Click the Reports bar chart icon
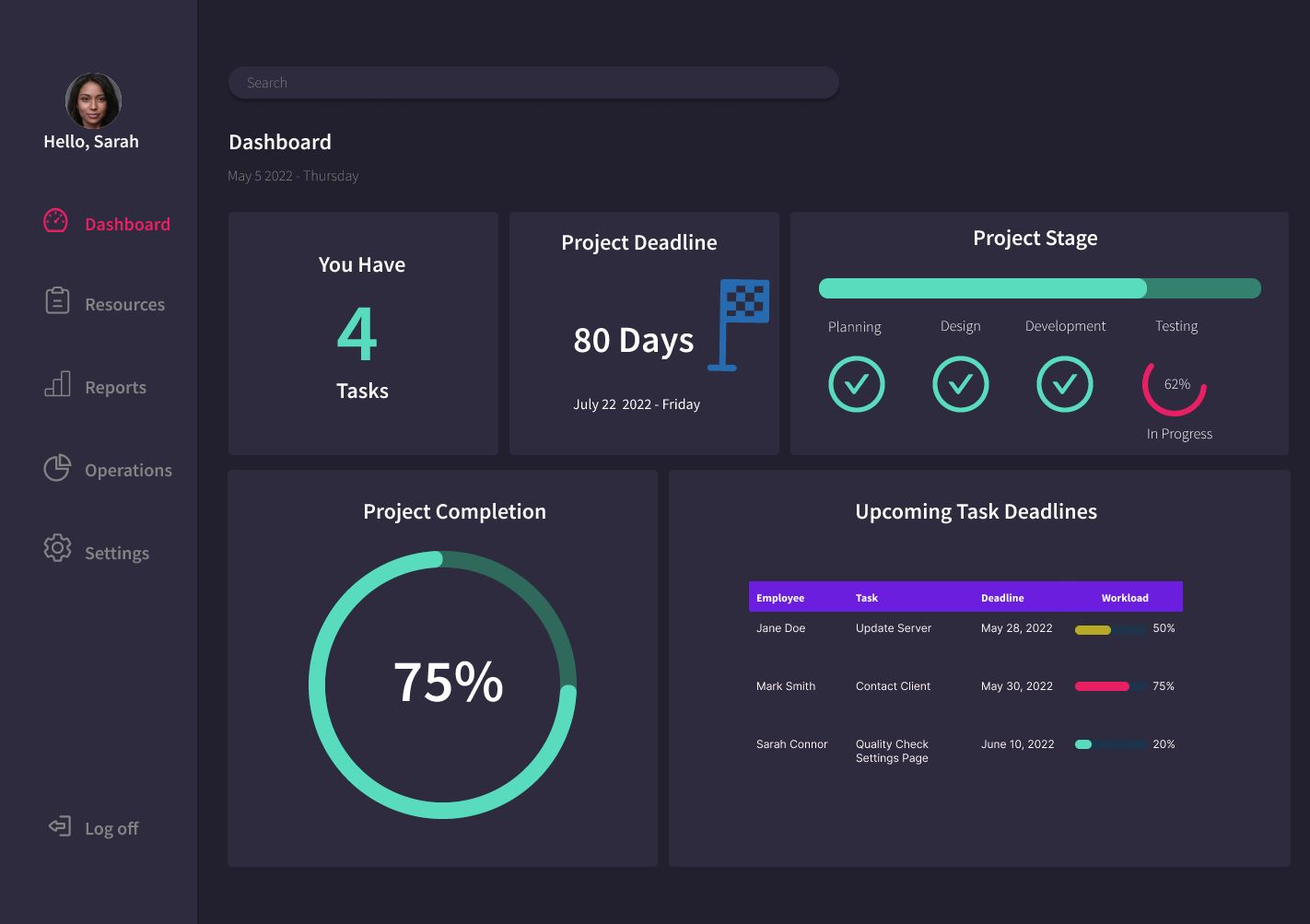 (x=56, y=384)
